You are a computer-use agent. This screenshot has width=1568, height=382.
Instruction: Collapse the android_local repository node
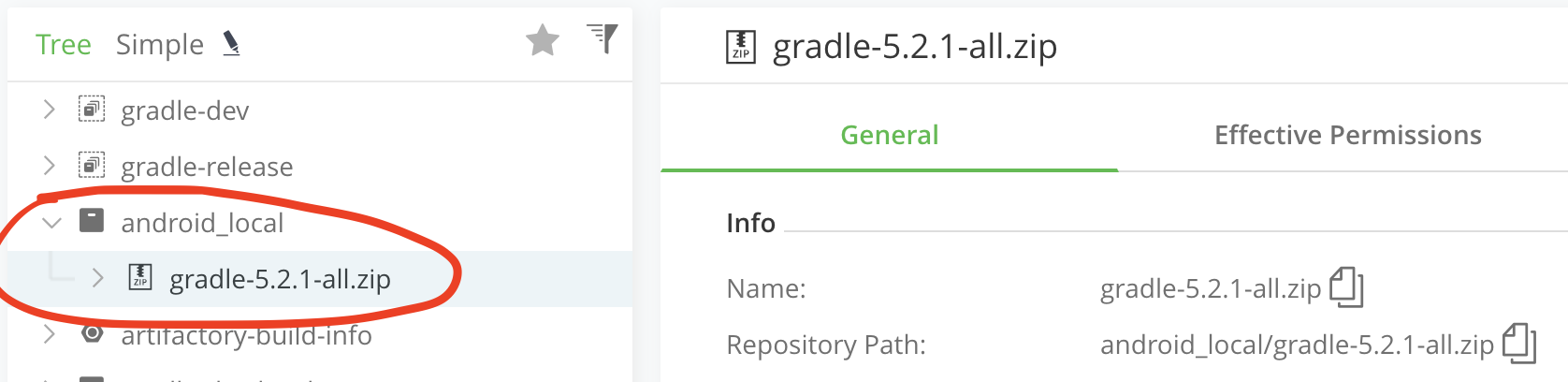tap(52, 223)
